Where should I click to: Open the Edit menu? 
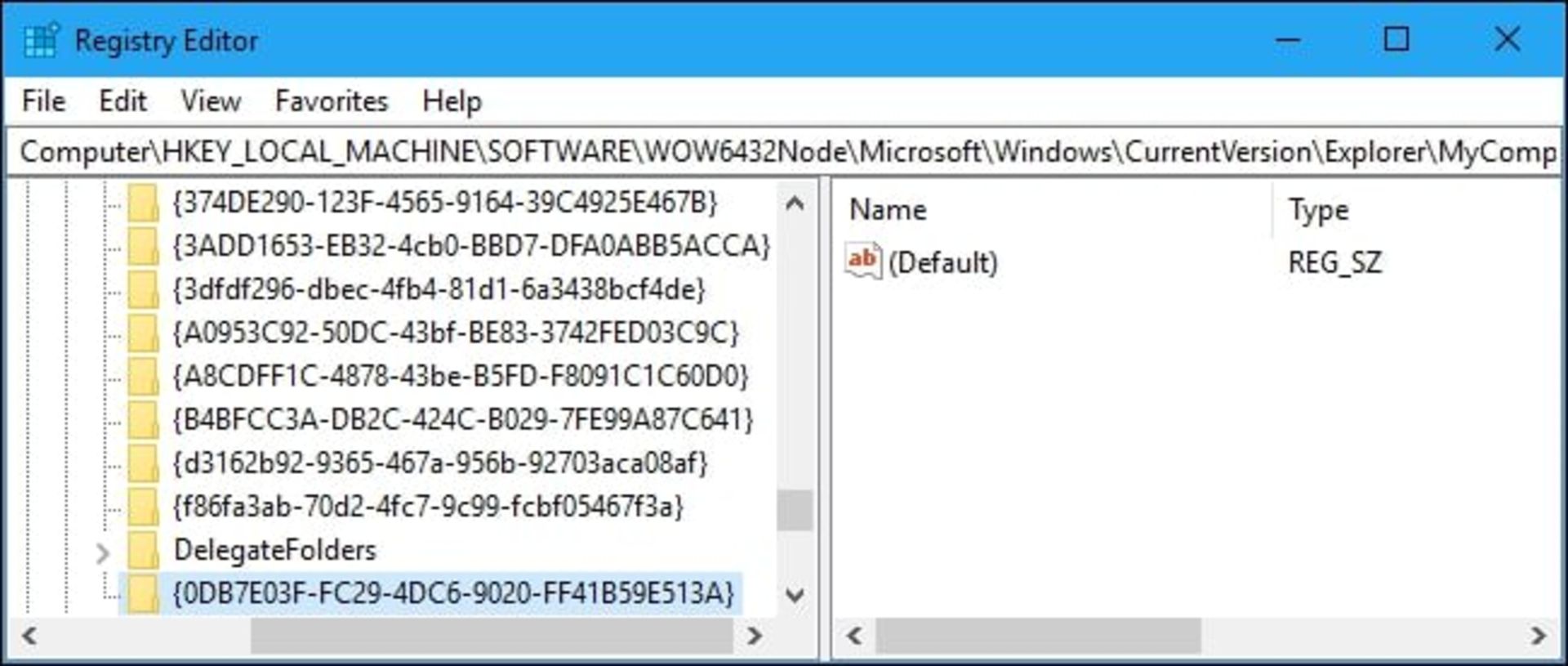pos(122,101)
